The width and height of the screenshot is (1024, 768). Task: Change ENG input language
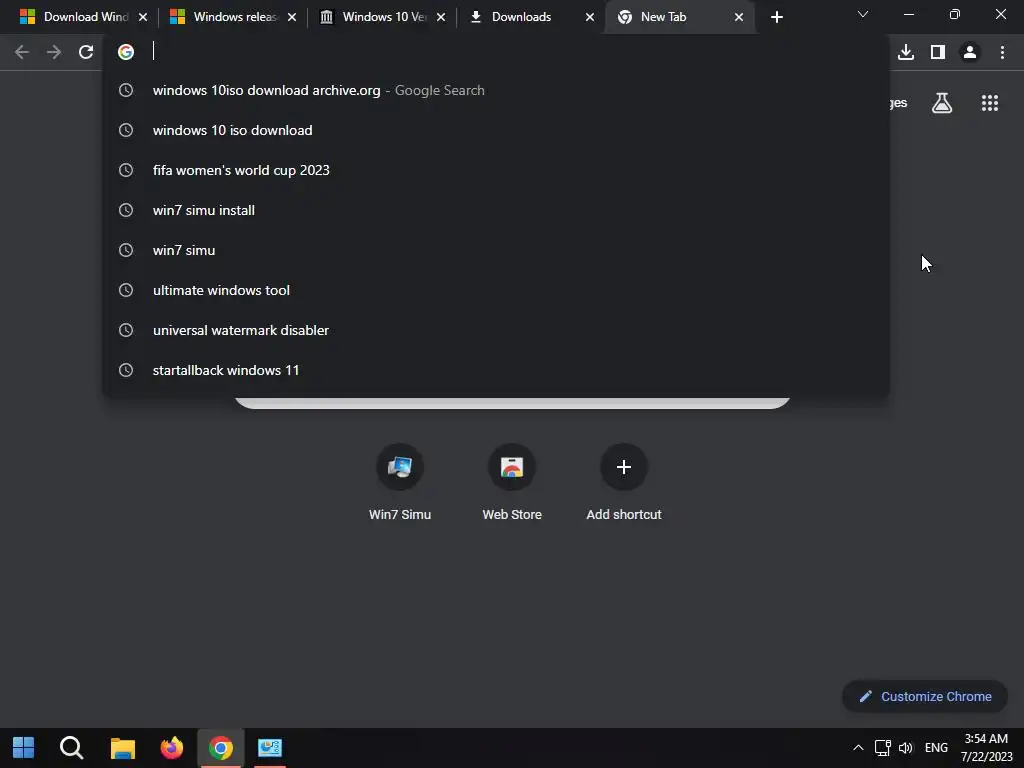click(x=936, y=748)
